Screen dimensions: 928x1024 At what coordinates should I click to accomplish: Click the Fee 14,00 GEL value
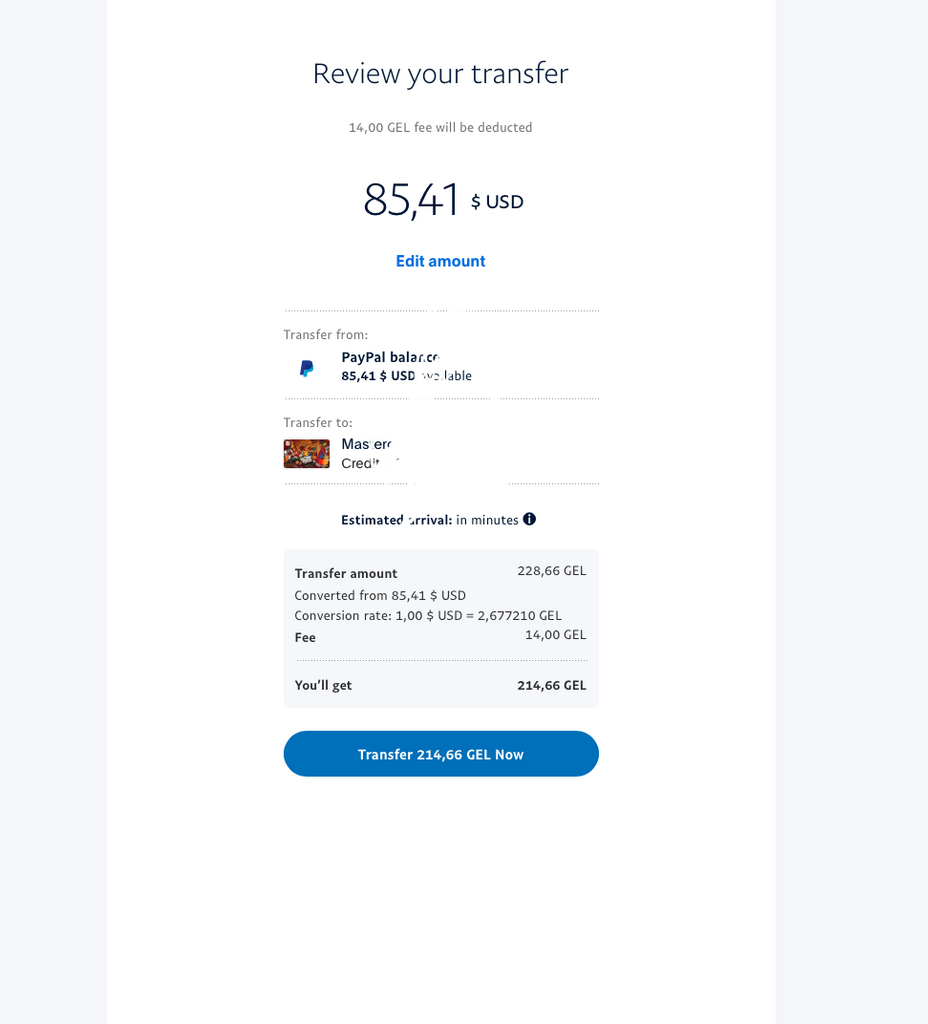[555, 635]
